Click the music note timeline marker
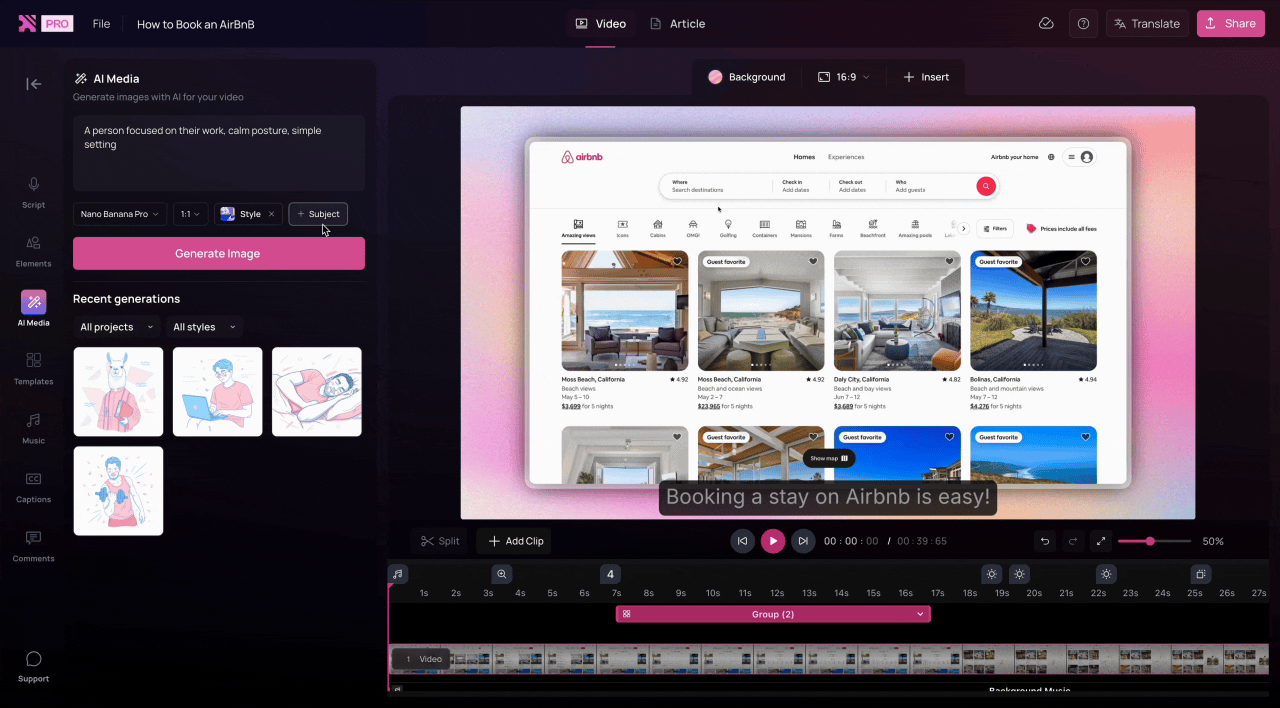 pos(398,574)
